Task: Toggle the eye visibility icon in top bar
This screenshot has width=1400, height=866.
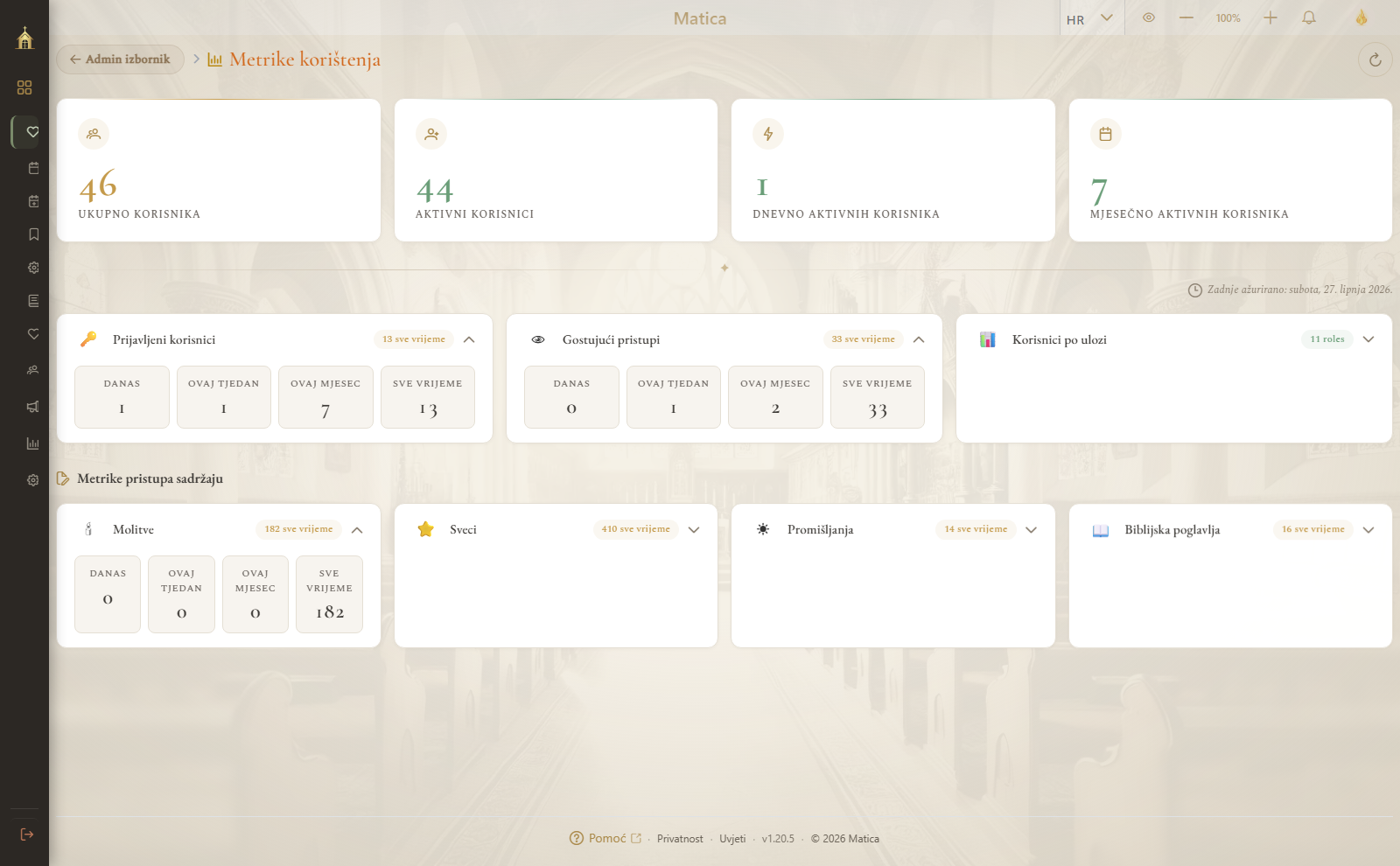Action: click(1149, 17)
